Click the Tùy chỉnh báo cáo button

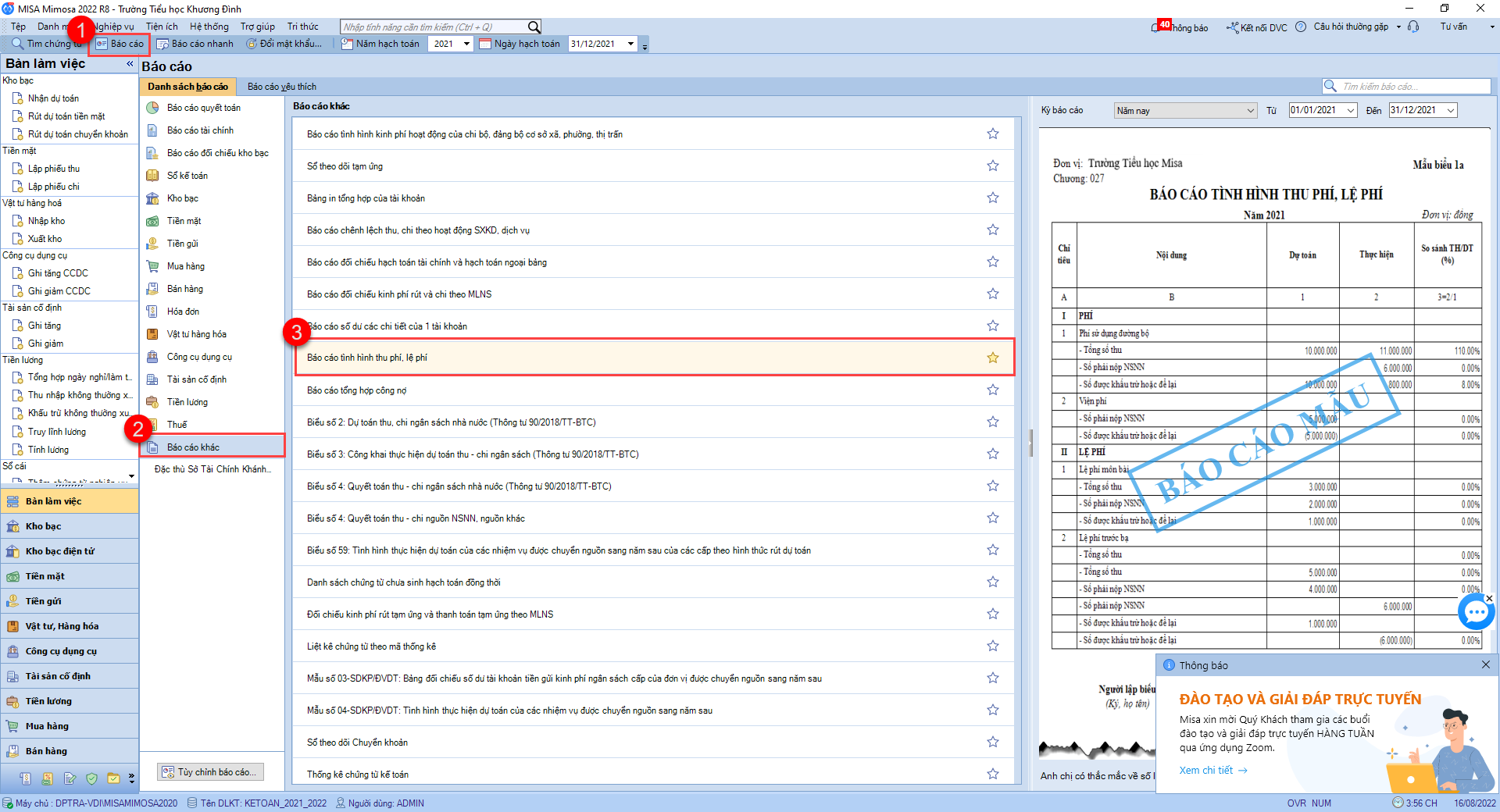[x=210, y=772]
